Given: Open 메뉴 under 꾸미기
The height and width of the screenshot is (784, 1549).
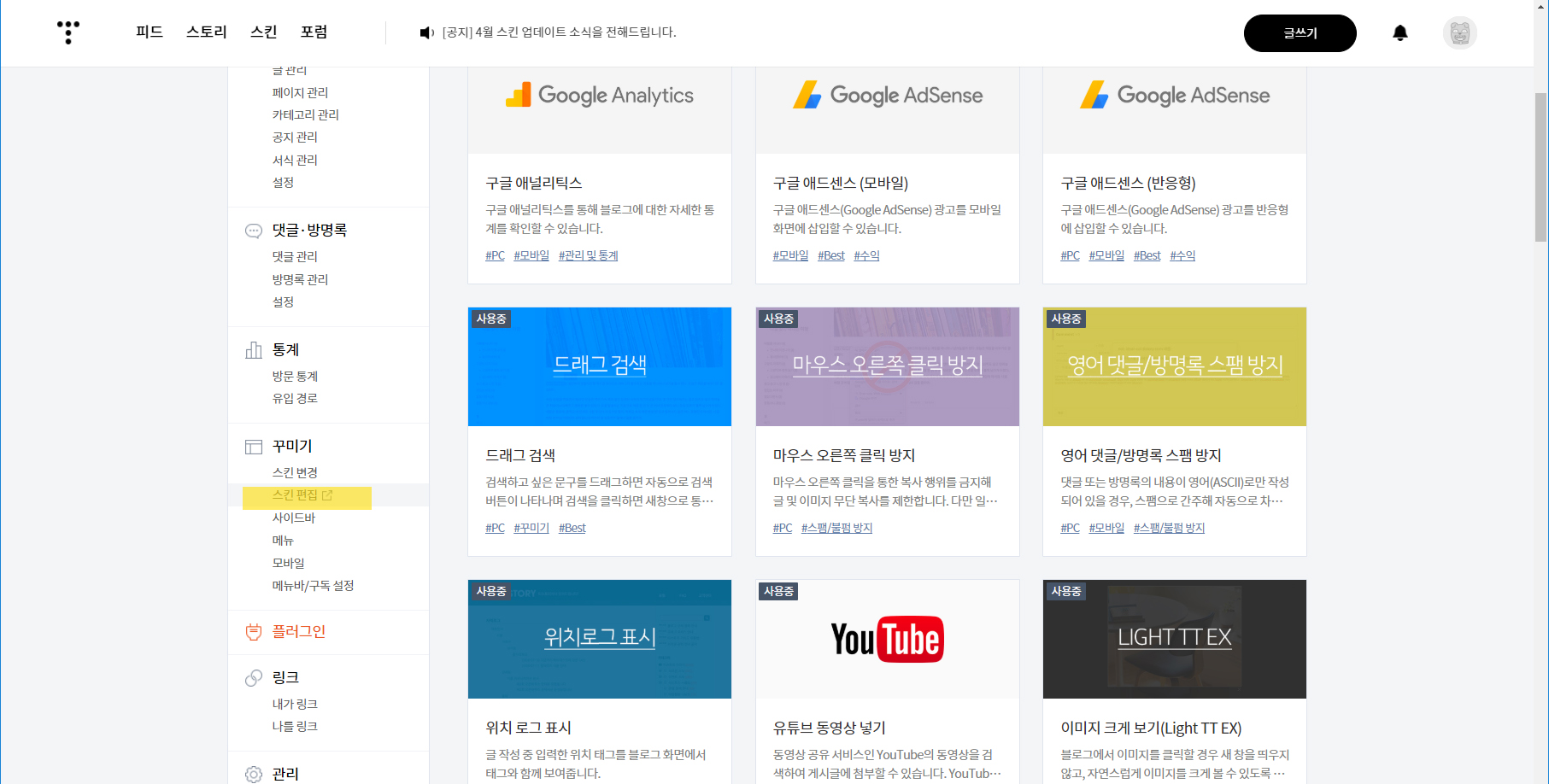Looking at the screenshot, I should tap(283, 541).
